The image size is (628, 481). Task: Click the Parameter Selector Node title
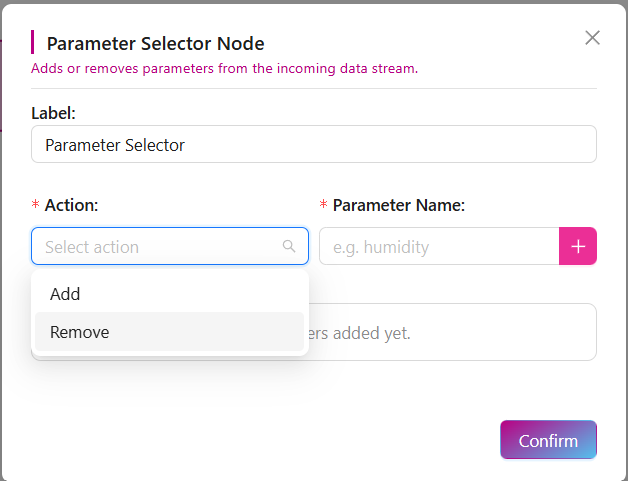(x=155, y=43)
